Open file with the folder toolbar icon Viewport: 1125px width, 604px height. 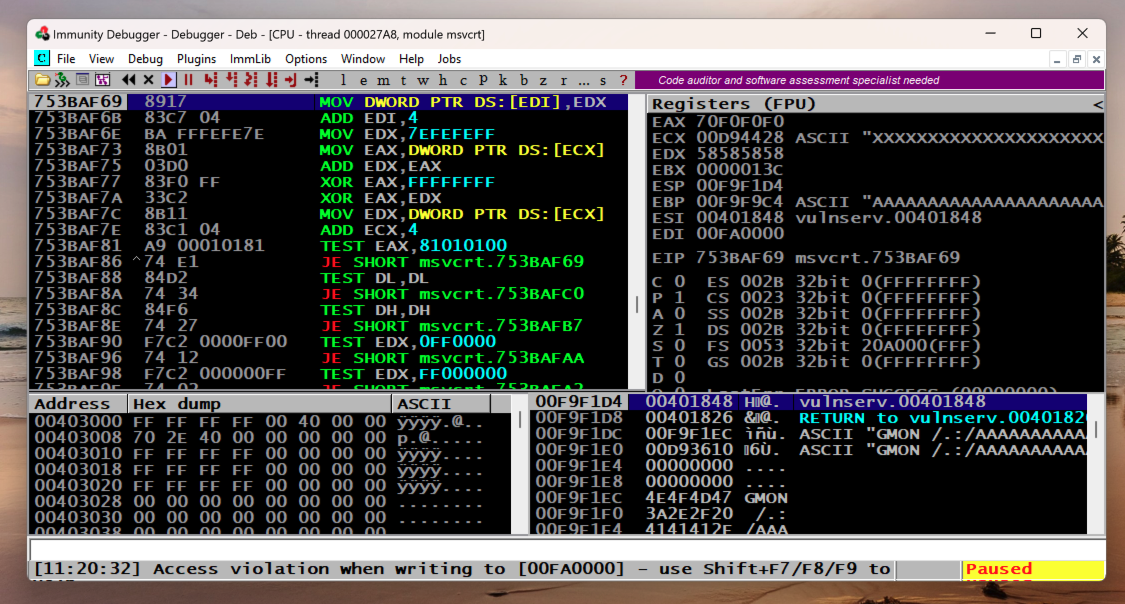[42, 80]
